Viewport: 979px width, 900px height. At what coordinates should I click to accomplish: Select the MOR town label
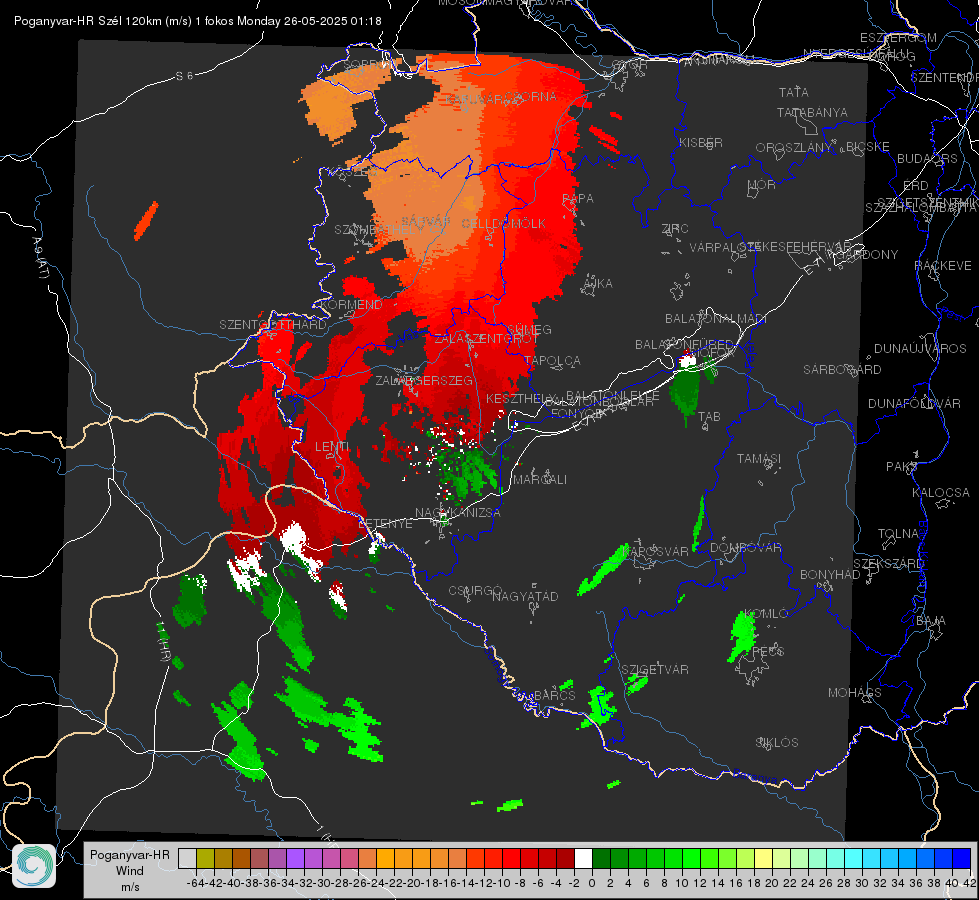[x=762, y=184]
